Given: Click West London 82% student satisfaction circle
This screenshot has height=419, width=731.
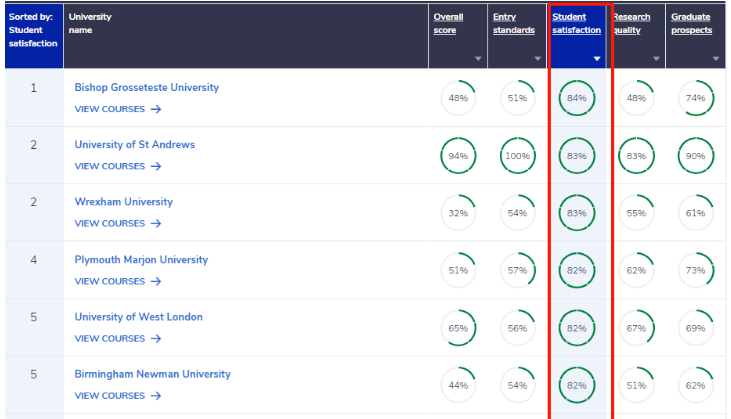Looking at the screenshot, I should pos(577,328).
